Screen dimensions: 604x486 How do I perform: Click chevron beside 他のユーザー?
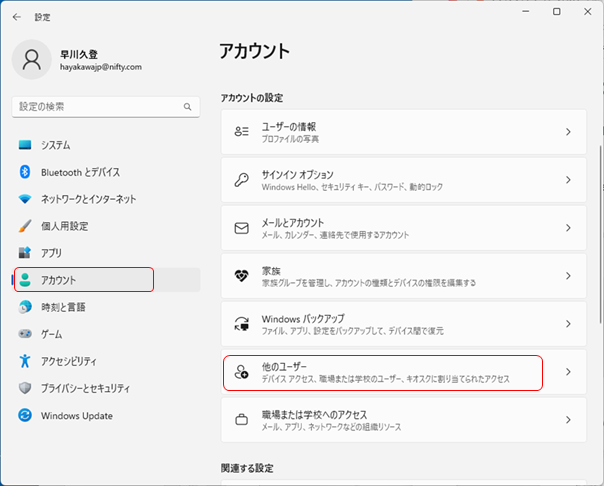[x=567, y=372]
